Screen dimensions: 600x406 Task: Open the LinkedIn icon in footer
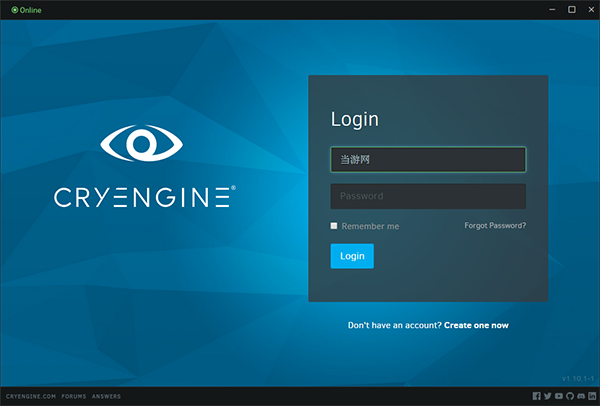tap(592, 396)
